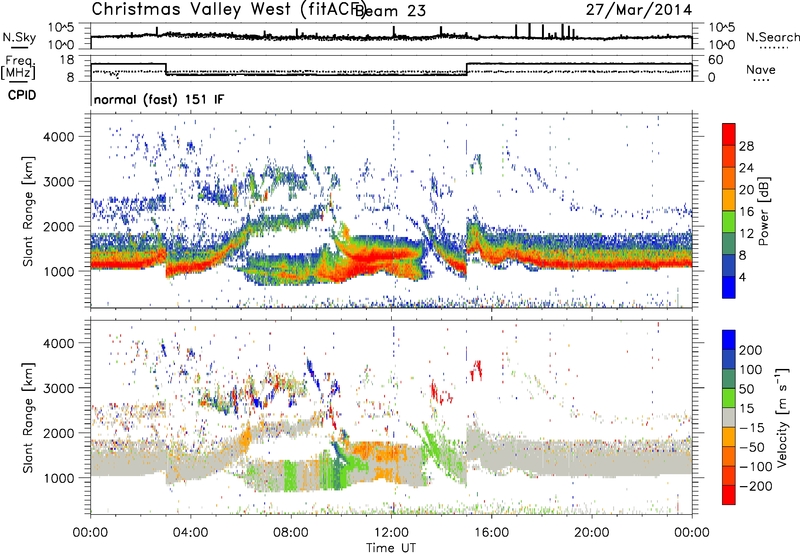Click the "20" value on Power colorbar
The height and width of the screenshot is (554, 800).
pos(746,190)
